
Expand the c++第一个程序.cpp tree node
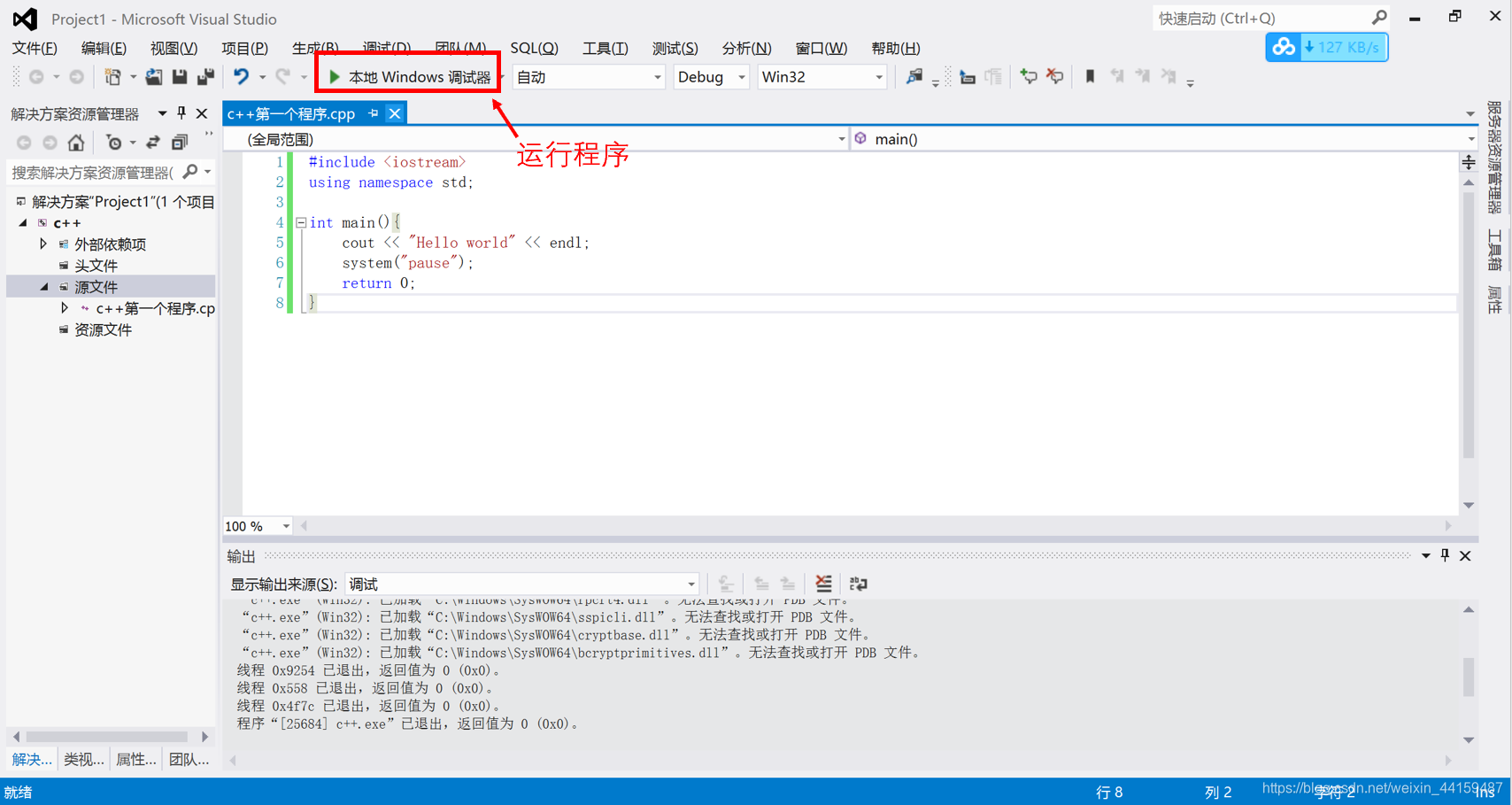click(64, 308)
